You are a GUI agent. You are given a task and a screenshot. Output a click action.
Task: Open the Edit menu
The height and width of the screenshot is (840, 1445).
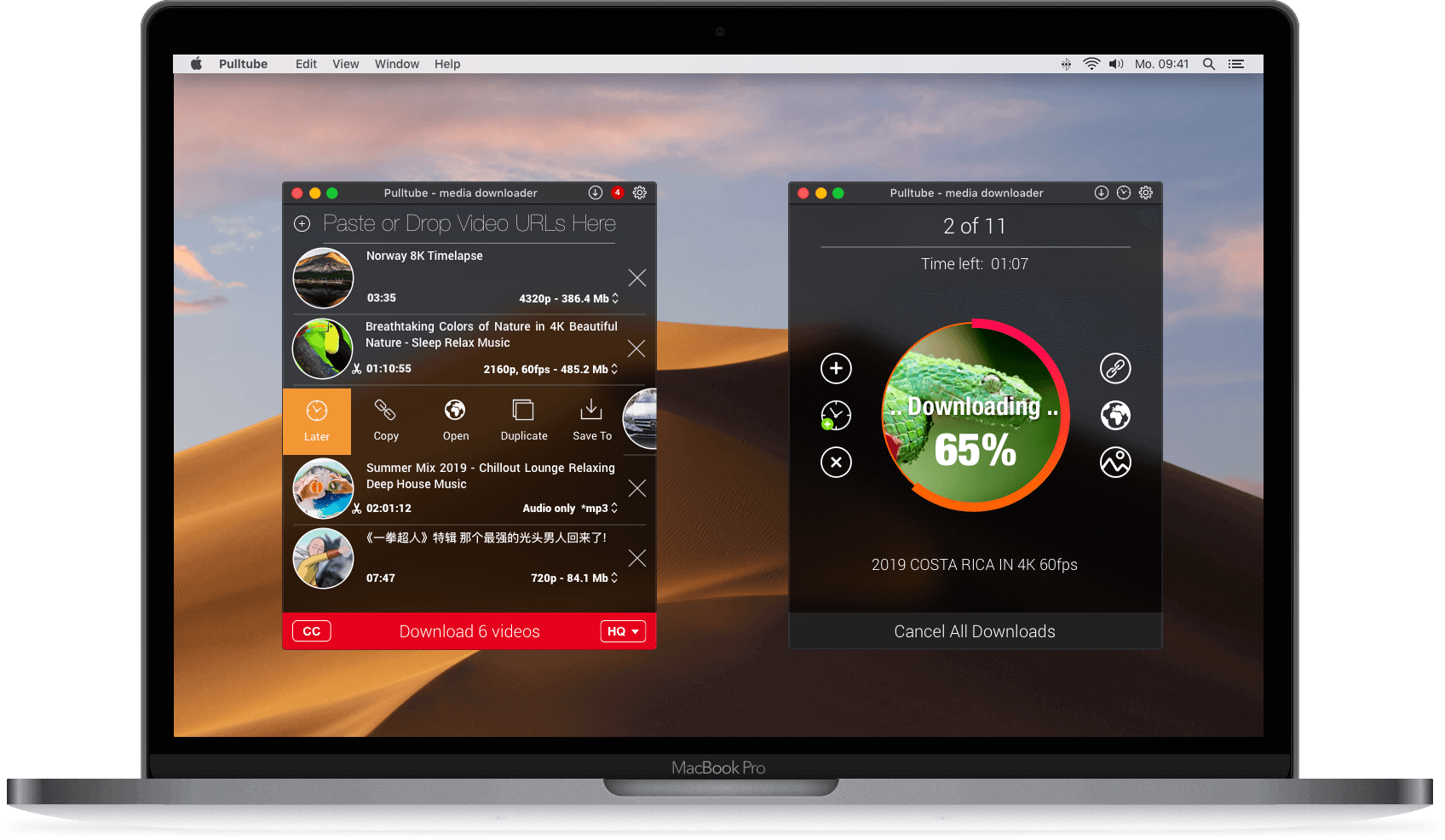click(306, 64)
